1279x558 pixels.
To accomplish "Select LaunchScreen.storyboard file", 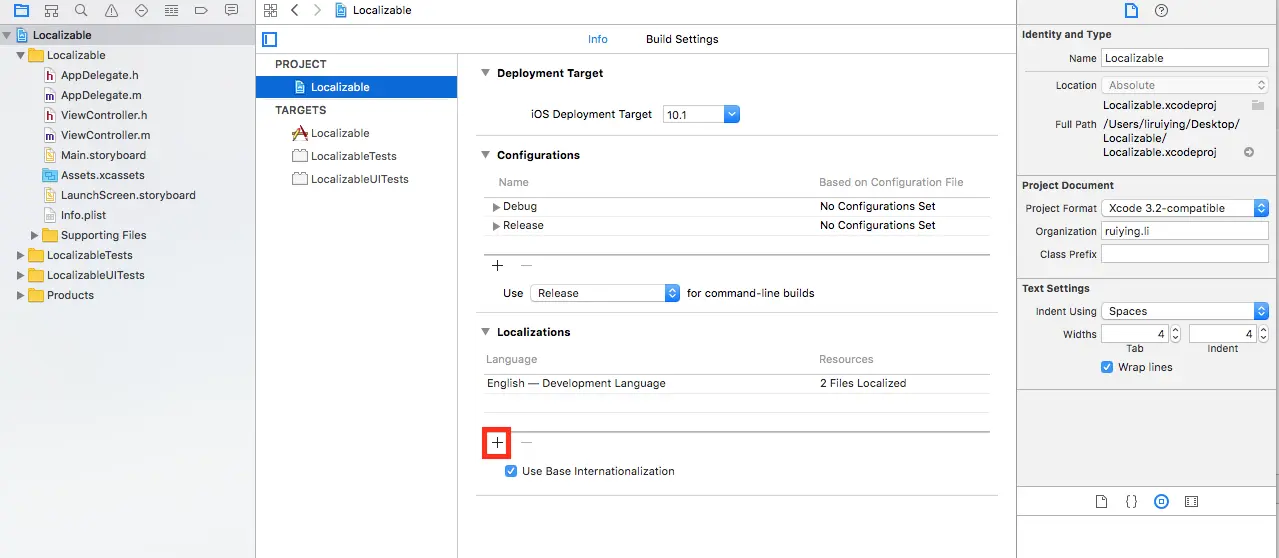I will (128, 195).
